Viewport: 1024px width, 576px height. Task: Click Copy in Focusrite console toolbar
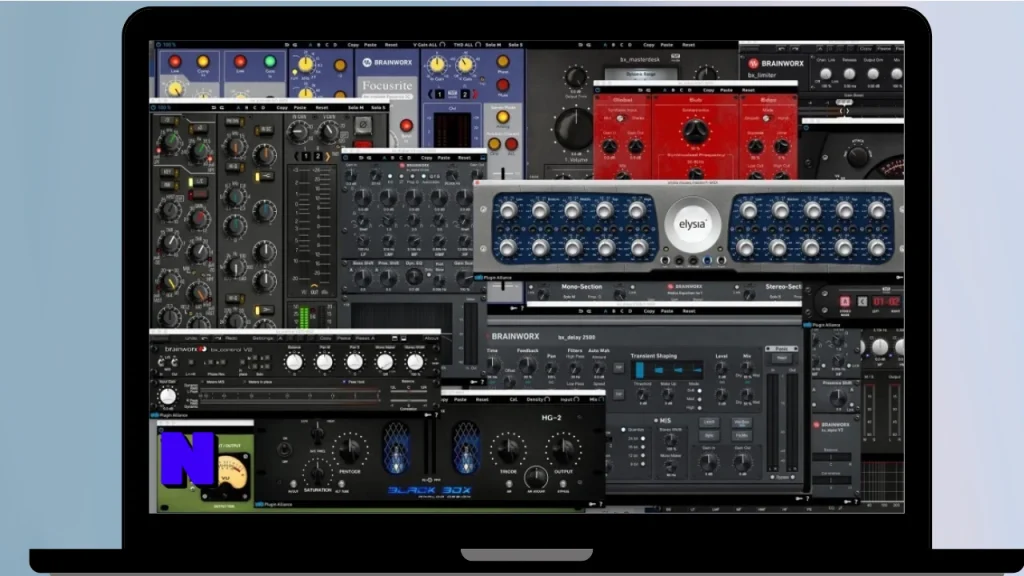coord(353,45)
